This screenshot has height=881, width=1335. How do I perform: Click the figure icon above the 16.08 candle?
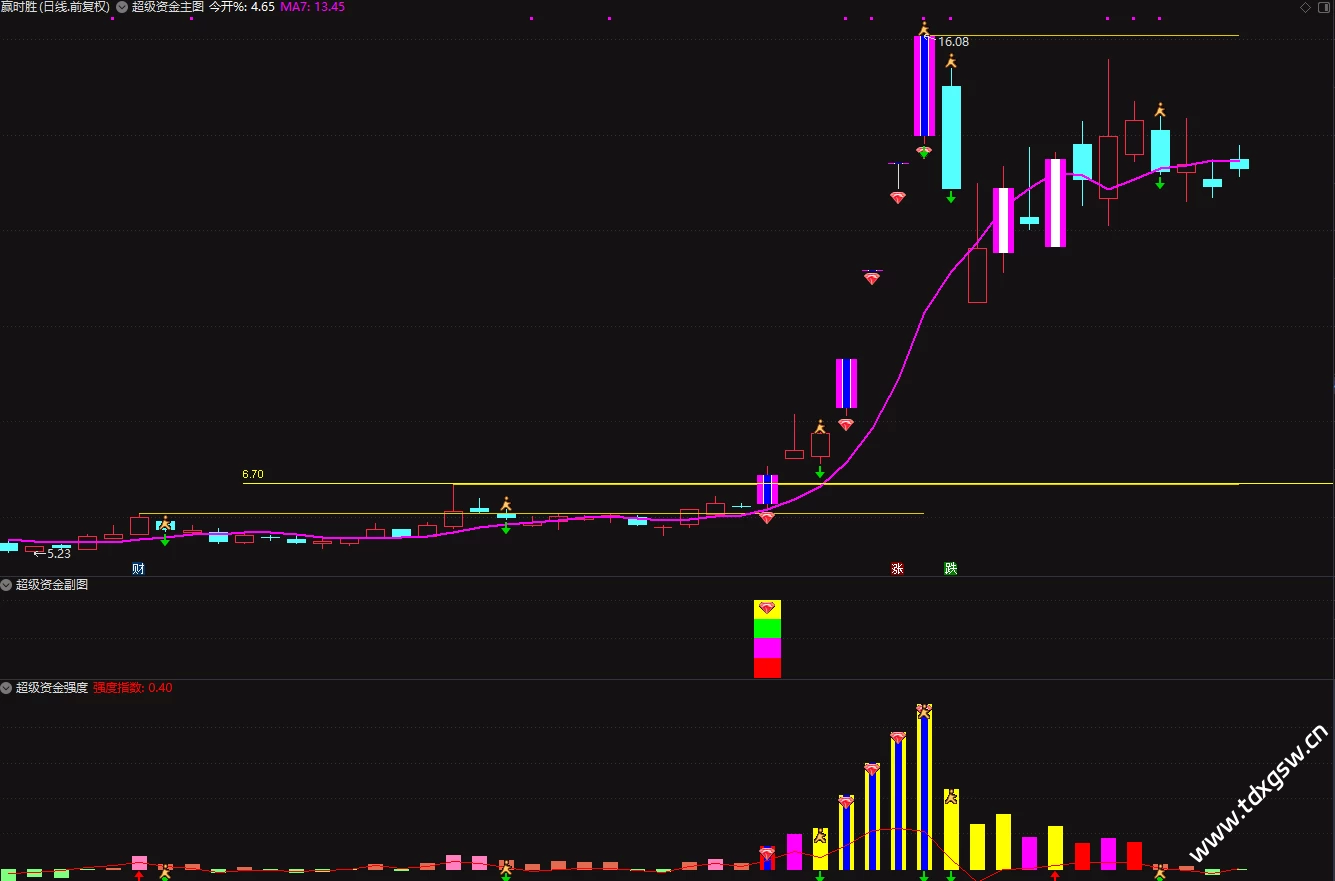(x=924, y=29)
